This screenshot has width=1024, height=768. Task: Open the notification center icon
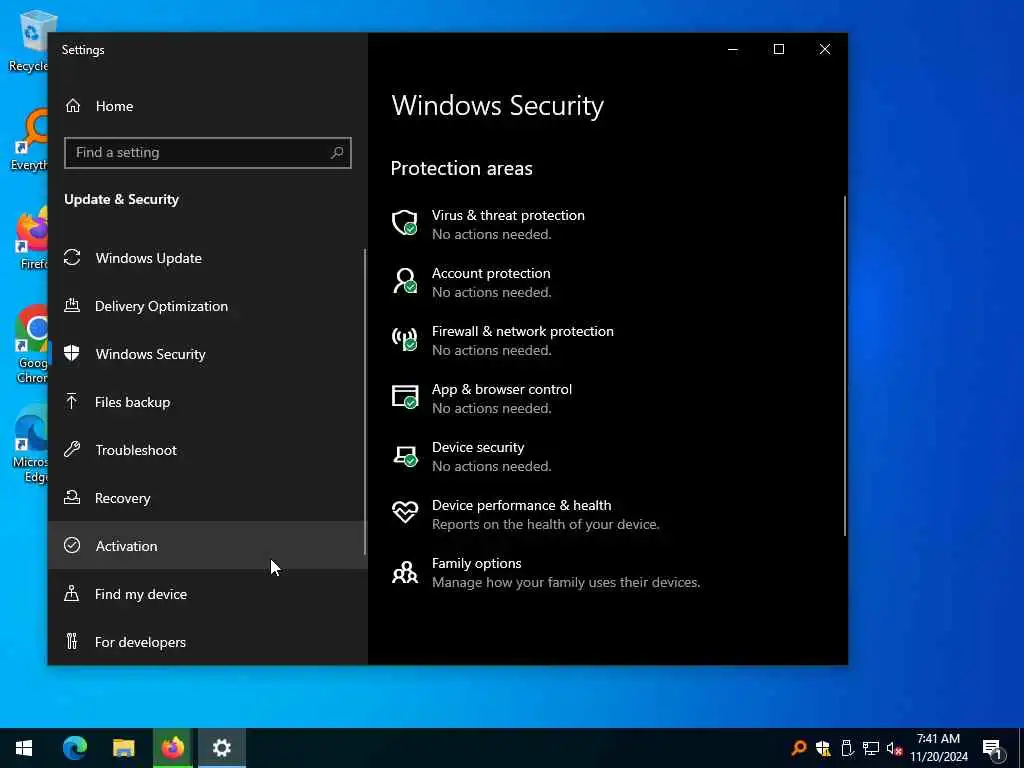coord(992,749)
